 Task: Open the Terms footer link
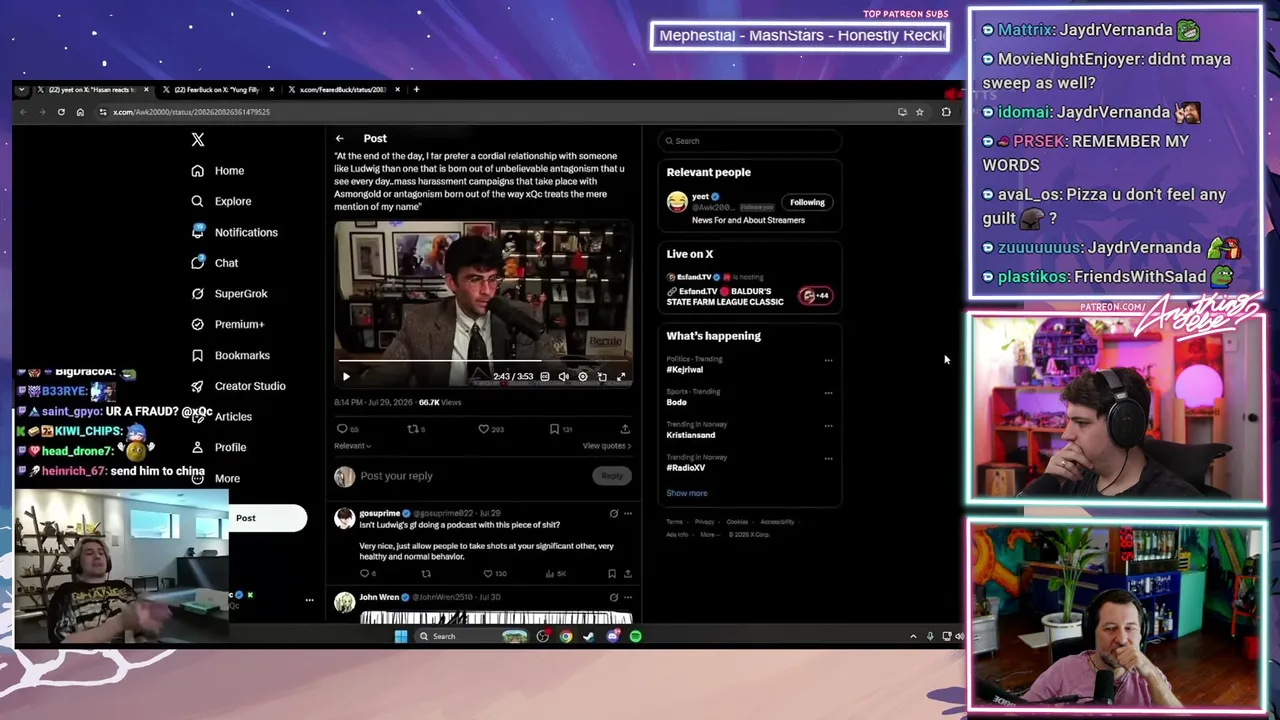coord(675,522)
